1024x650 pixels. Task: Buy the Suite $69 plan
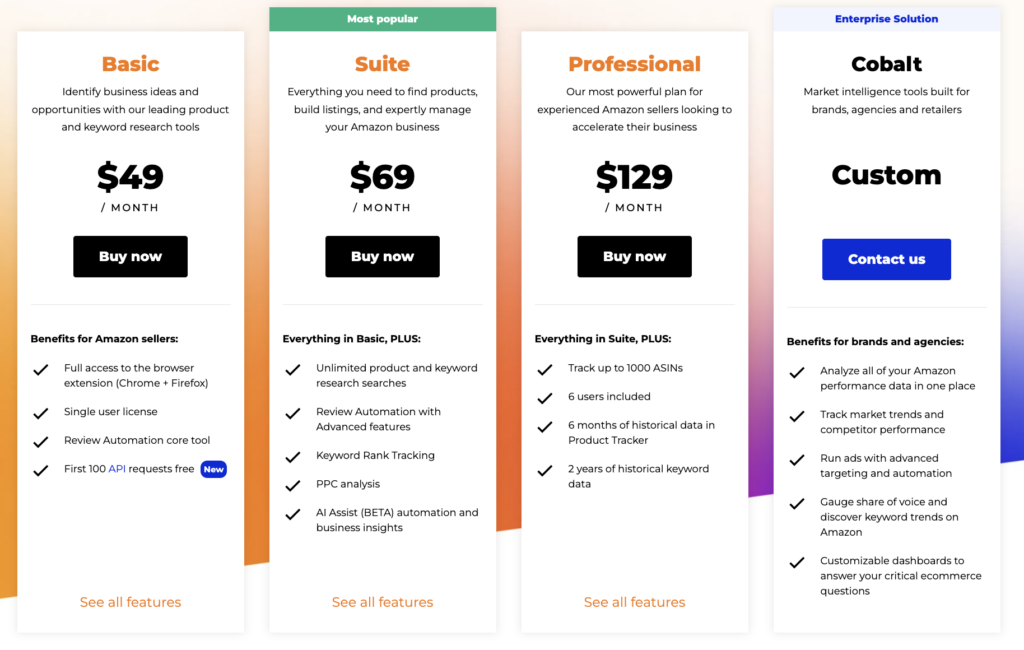382,257
